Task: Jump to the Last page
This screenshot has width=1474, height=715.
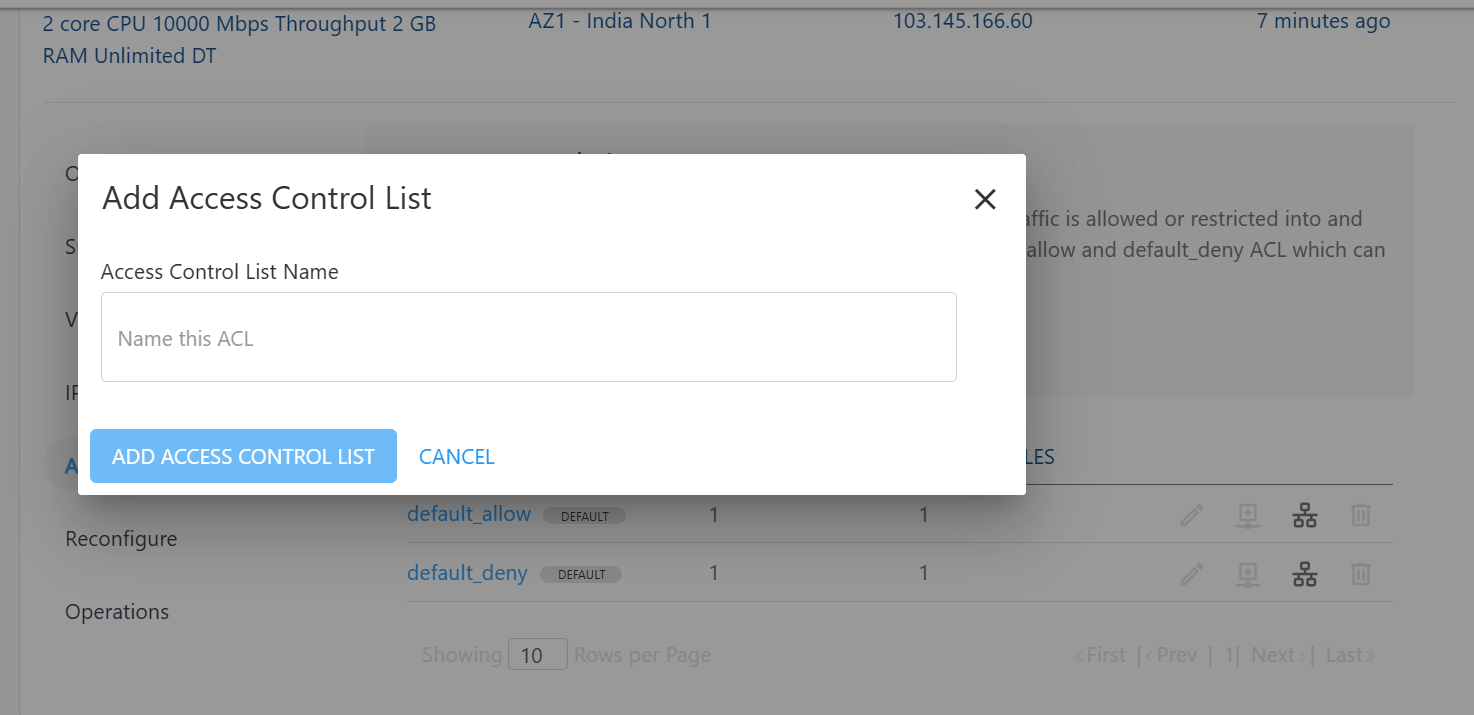Action: [x=1350, y=655]
